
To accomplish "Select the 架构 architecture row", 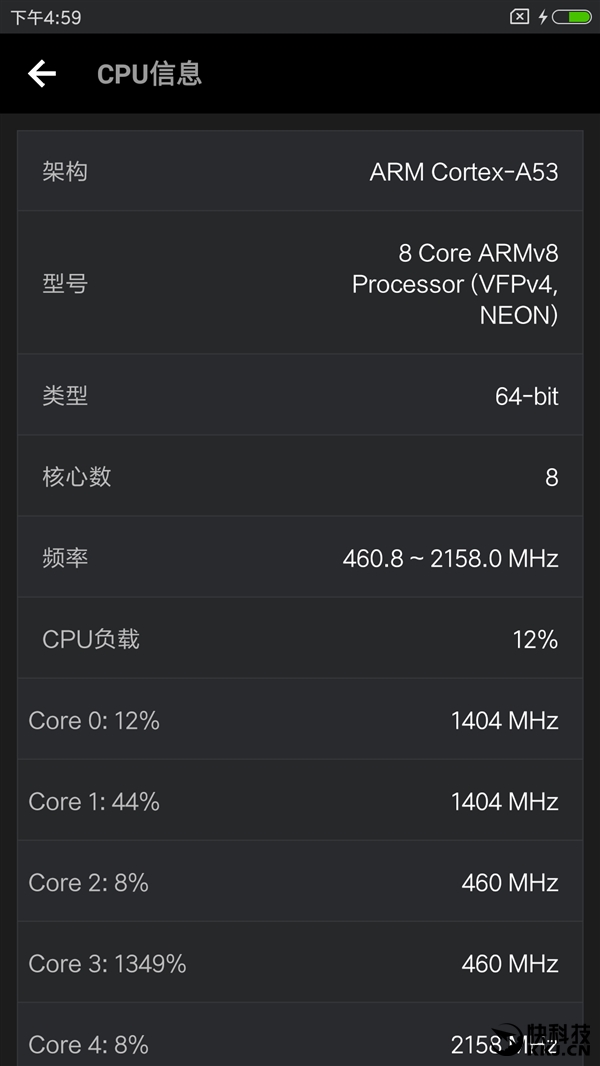I will (300, 171).
